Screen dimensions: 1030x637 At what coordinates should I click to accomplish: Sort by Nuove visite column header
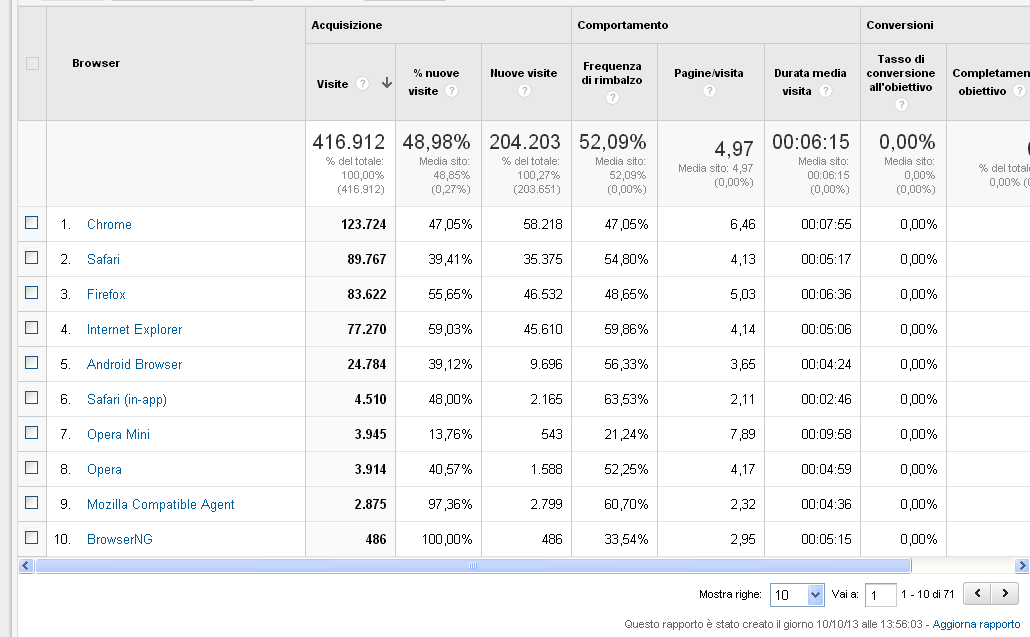click(524, 73)
